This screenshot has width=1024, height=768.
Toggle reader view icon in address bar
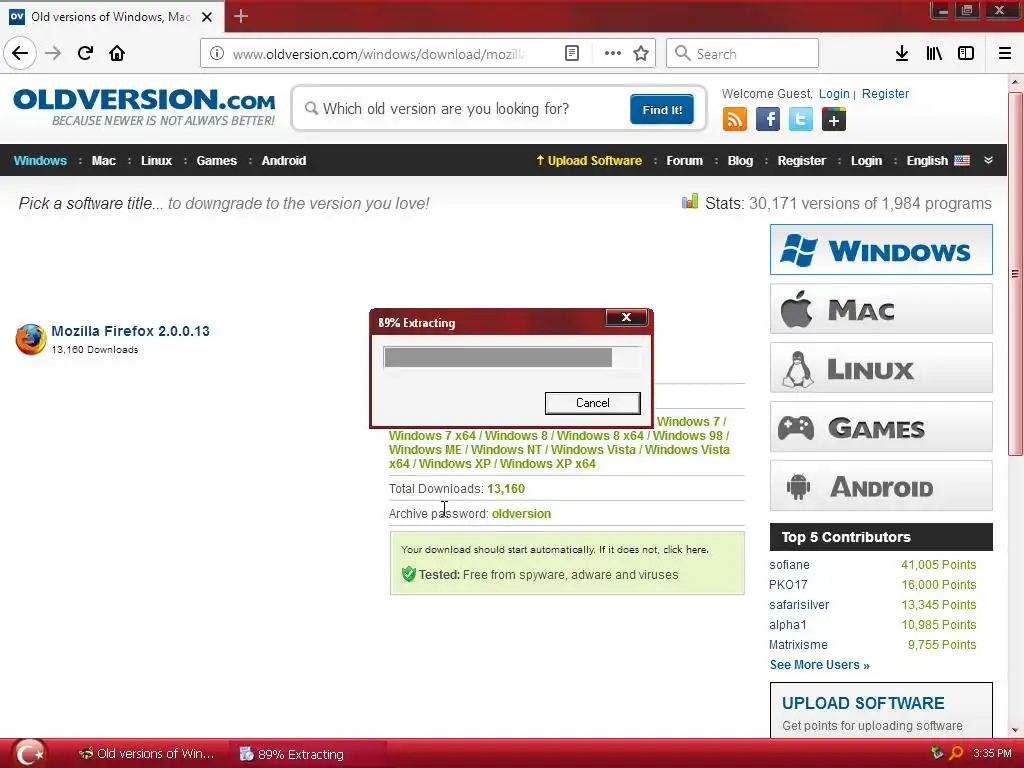(x=571, y=54)
